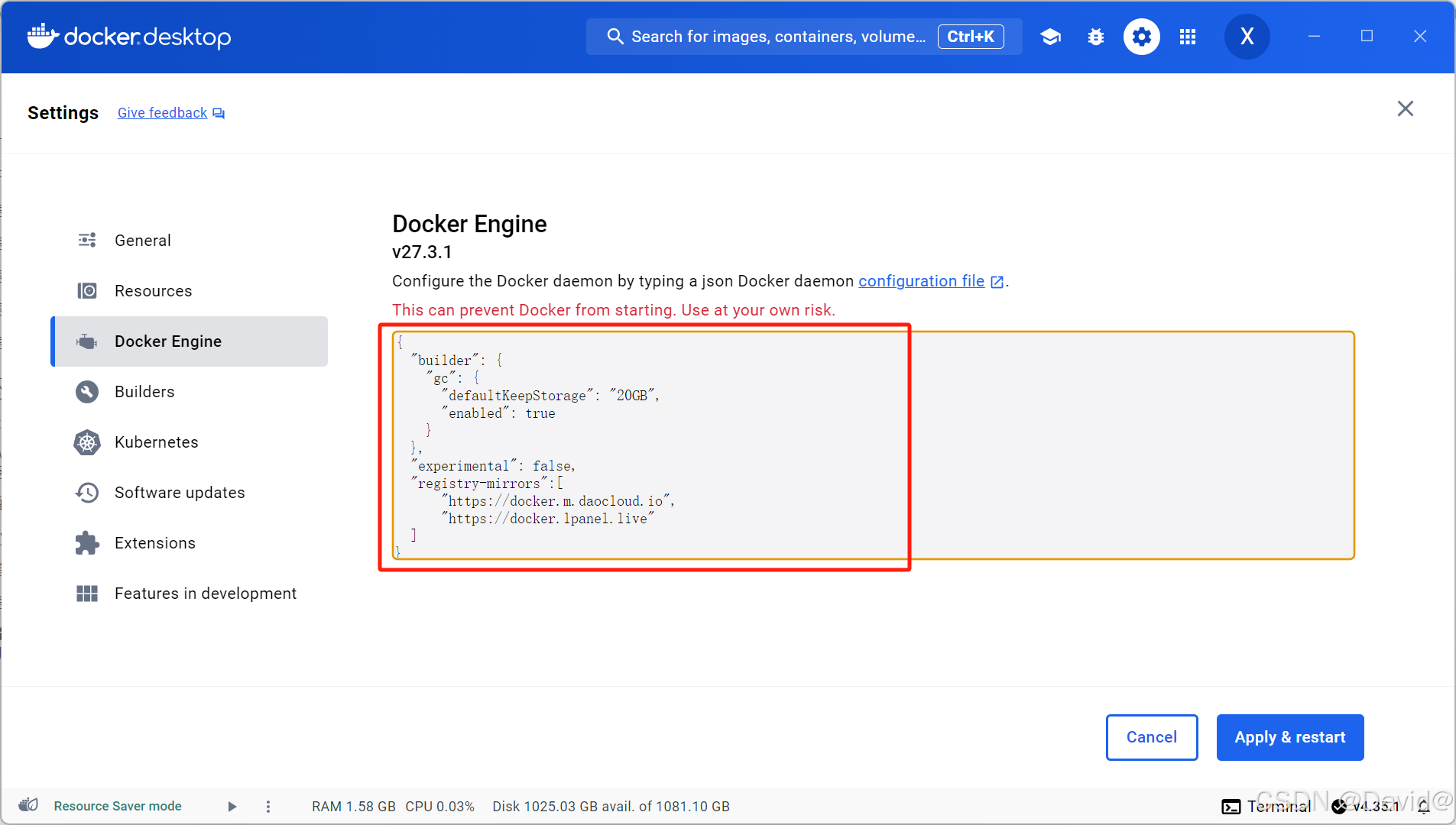
Task: Open the Kubernetes settings tab
Action: click(190, 442)
